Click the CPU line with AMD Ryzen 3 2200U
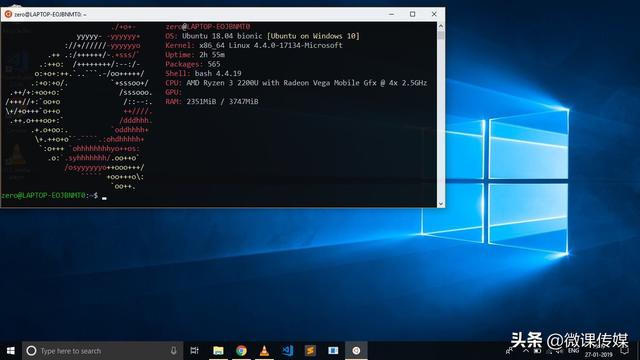 (x=296, y=83)
